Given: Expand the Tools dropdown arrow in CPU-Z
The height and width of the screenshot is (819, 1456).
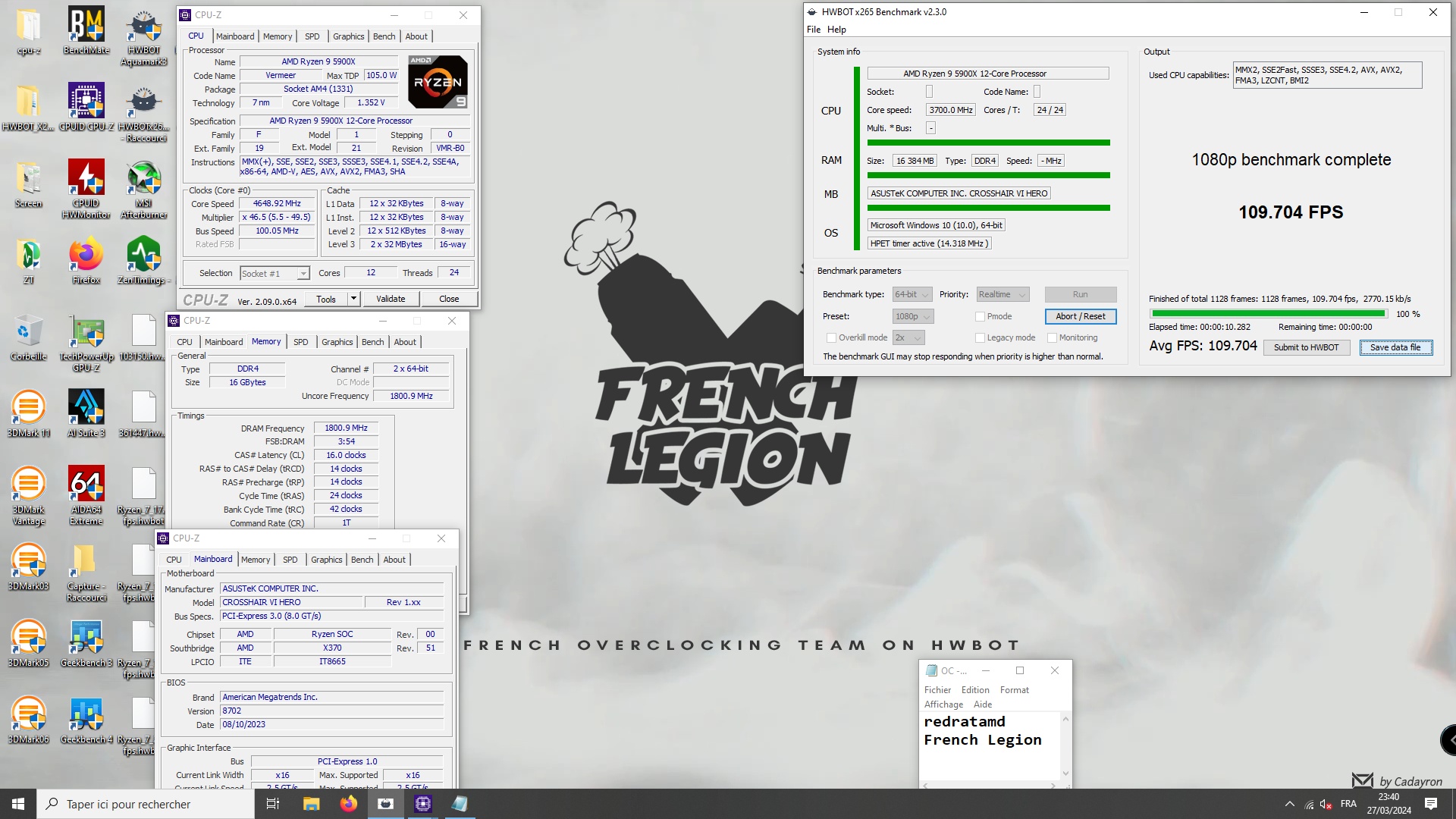Looking at the screenshot, I should click(353, 299).
